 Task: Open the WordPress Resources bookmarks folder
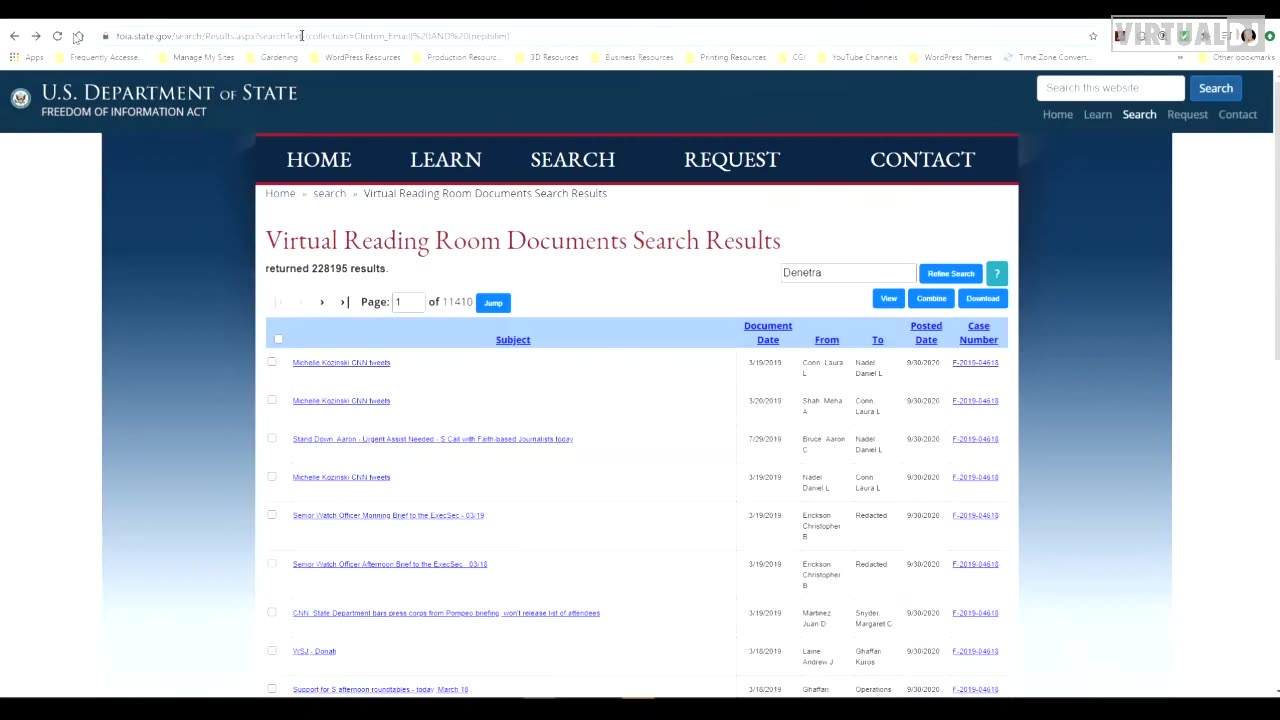coord(355,57)
